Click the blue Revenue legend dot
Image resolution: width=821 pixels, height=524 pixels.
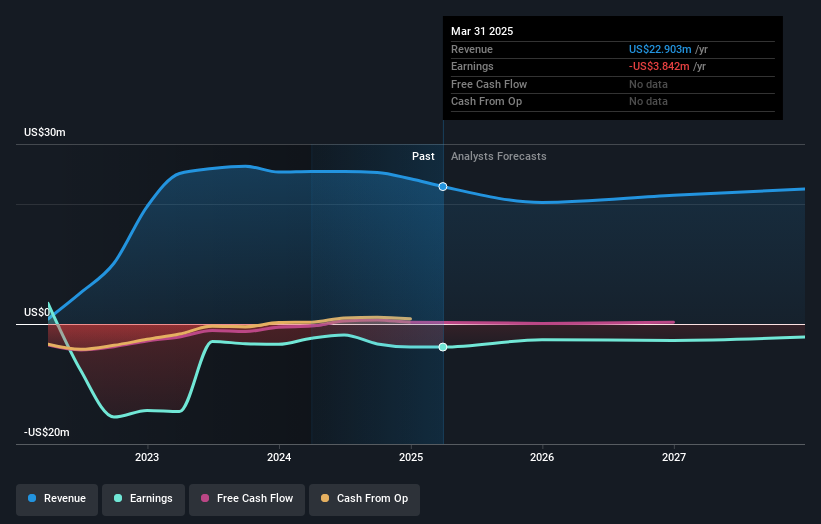(x=32, y=498)
